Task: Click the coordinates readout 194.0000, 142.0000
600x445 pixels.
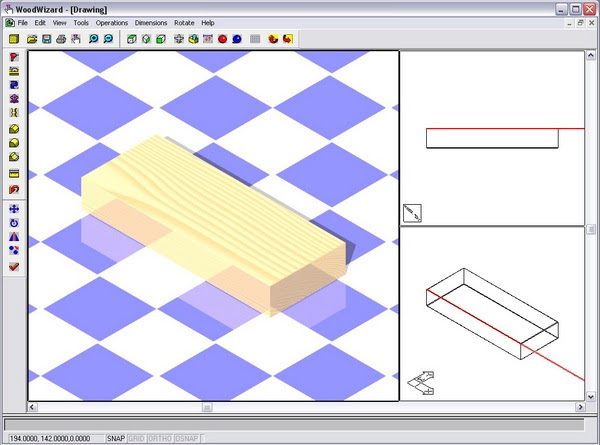Action: point(50,438)
